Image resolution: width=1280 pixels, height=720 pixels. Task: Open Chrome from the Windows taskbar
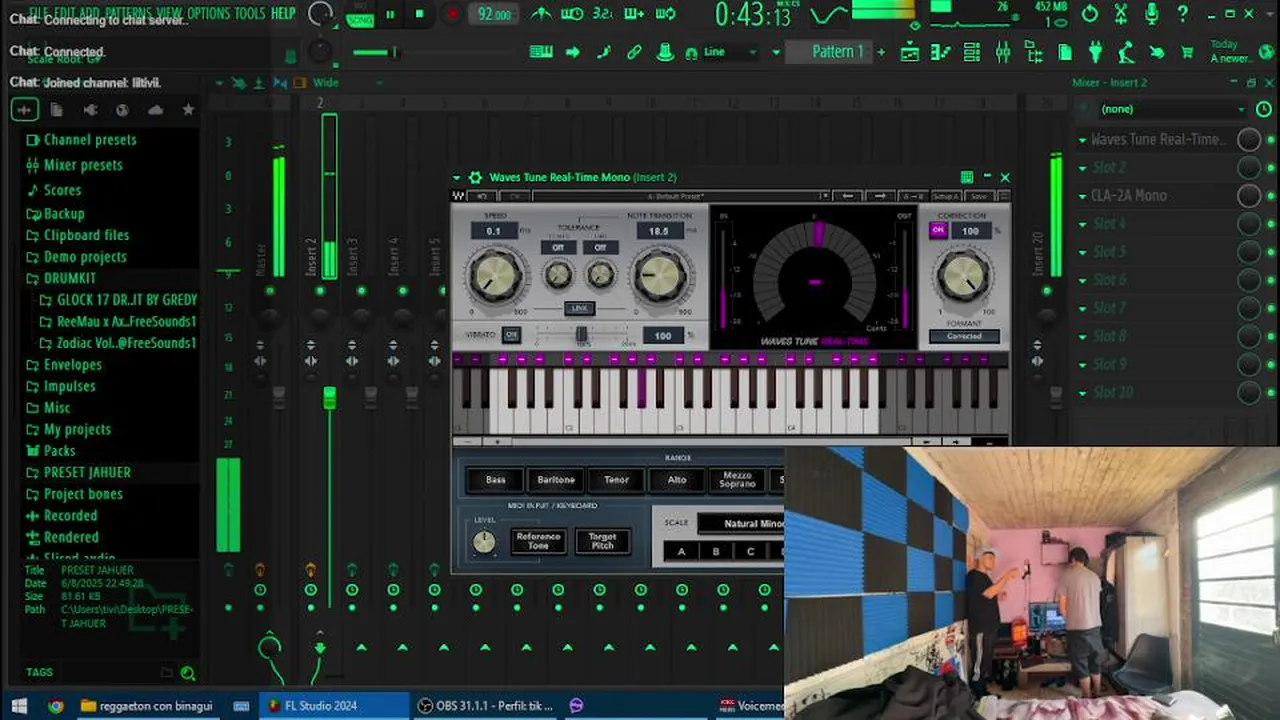click(56, 706)
